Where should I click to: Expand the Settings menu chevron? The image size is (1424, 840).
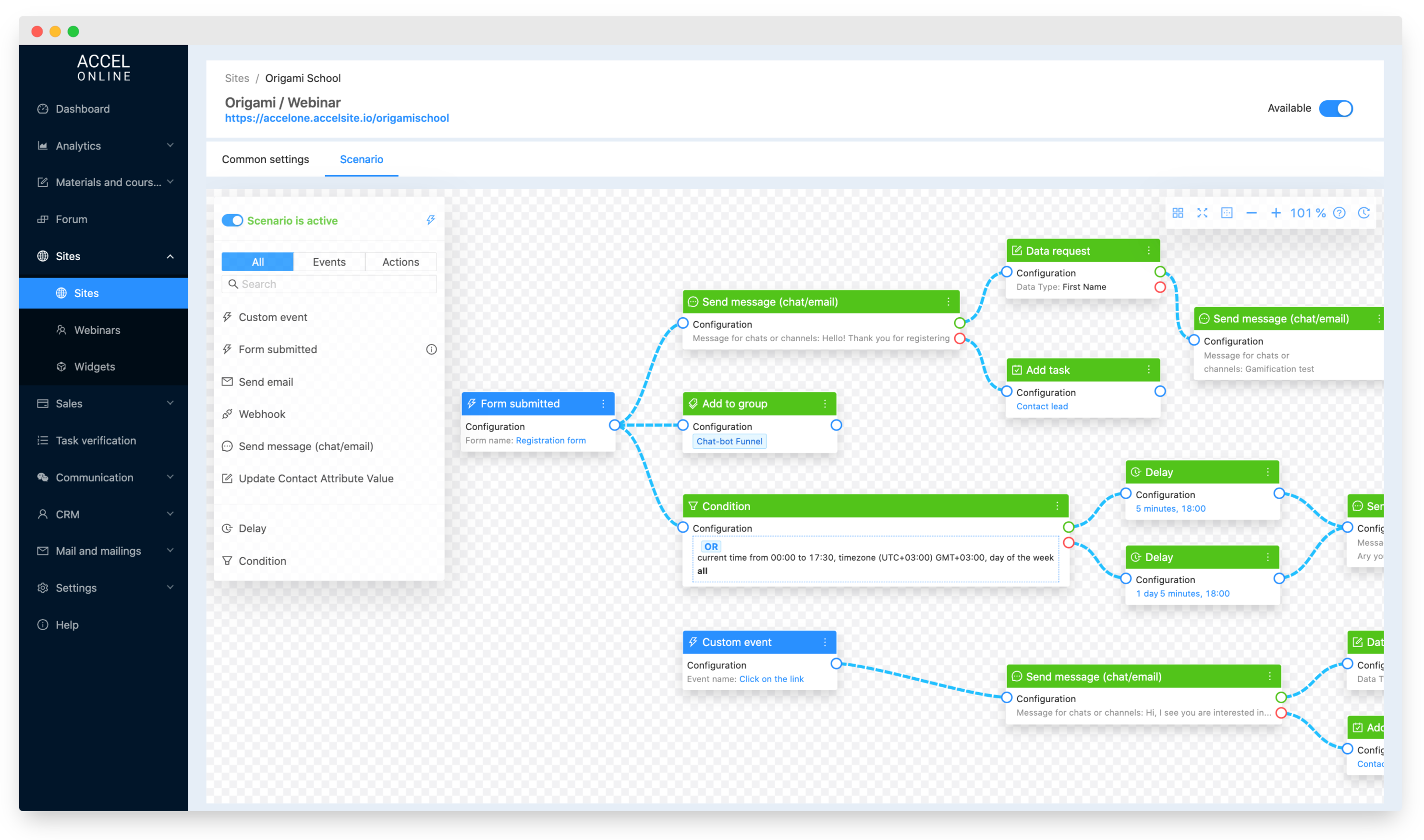[x=170, y=588]
